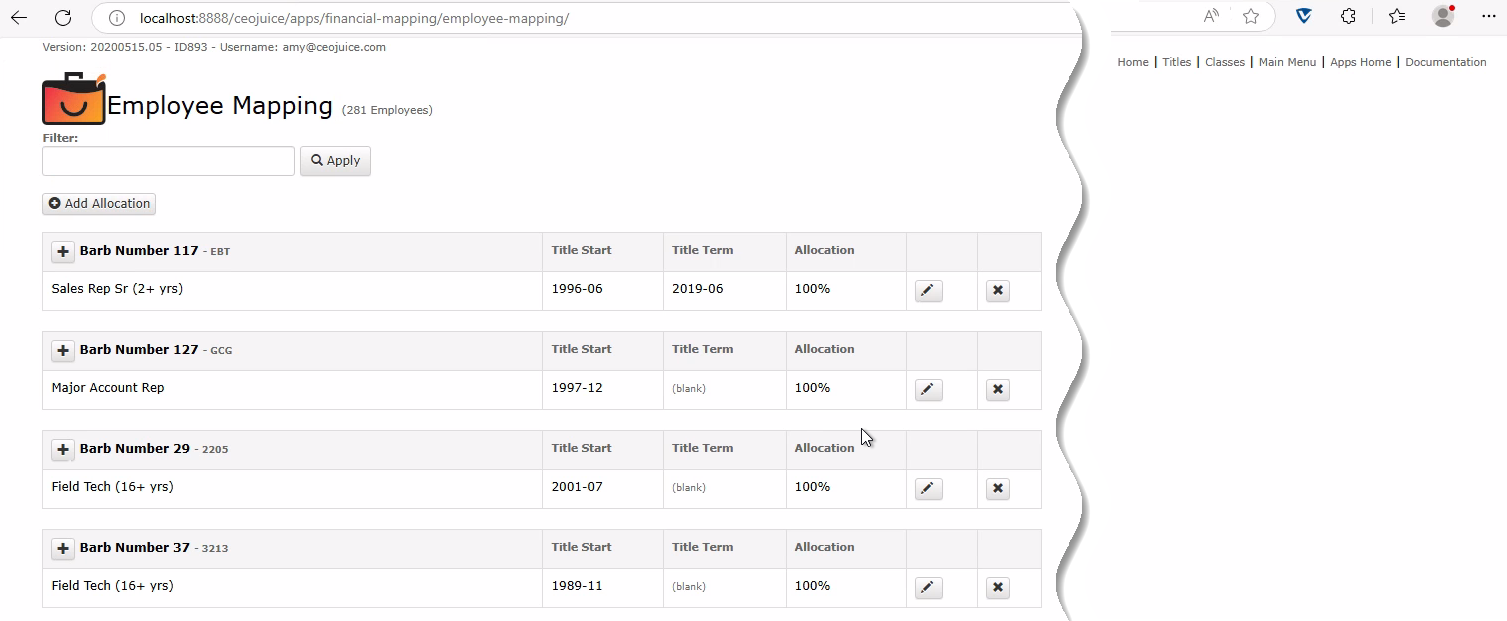Viewport: 1507px width, 621px height.
Task: Click into the Filter text field
Action: pos(168,161)
